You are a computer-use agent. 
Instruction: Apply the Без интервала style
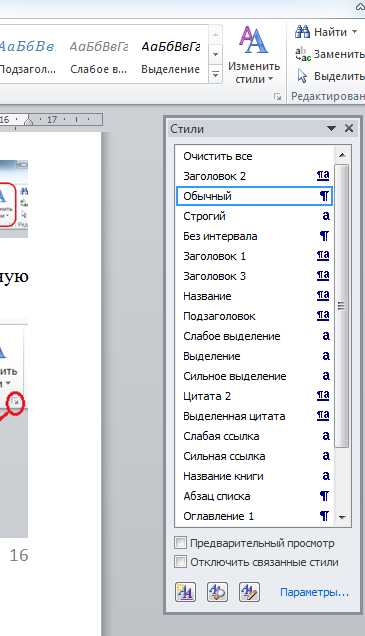(x=254, y=236)
